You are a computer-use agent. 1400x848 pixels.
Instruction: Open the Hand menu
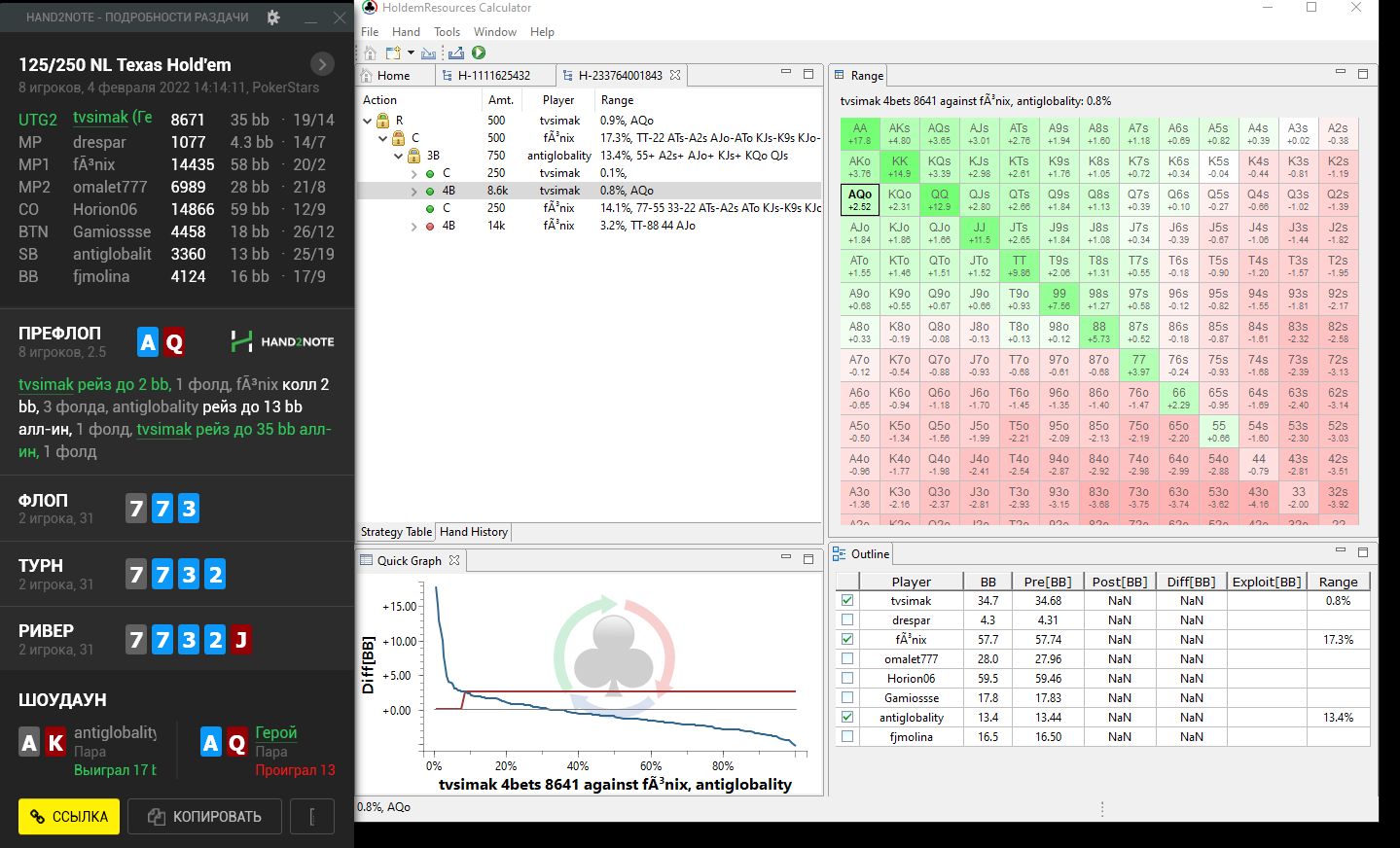(x=406, y=32)
